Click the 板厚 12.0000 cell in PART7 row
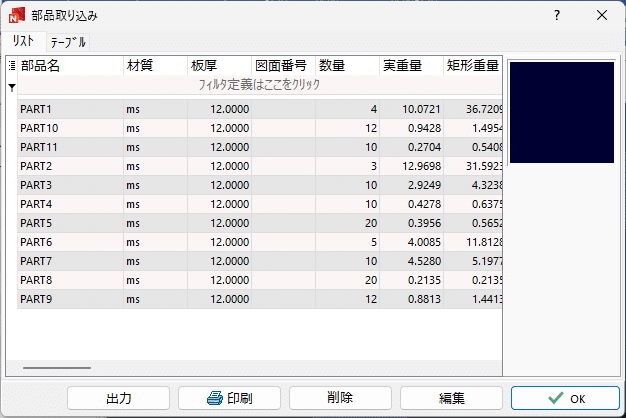The height and width of the screenshot is (418, 626). pos(219,261)
